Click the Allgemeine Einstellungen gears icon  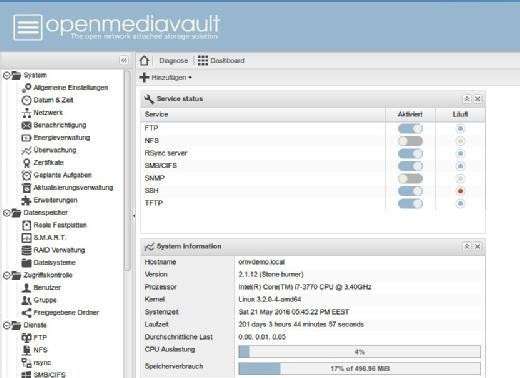click(x=26, y=88)
